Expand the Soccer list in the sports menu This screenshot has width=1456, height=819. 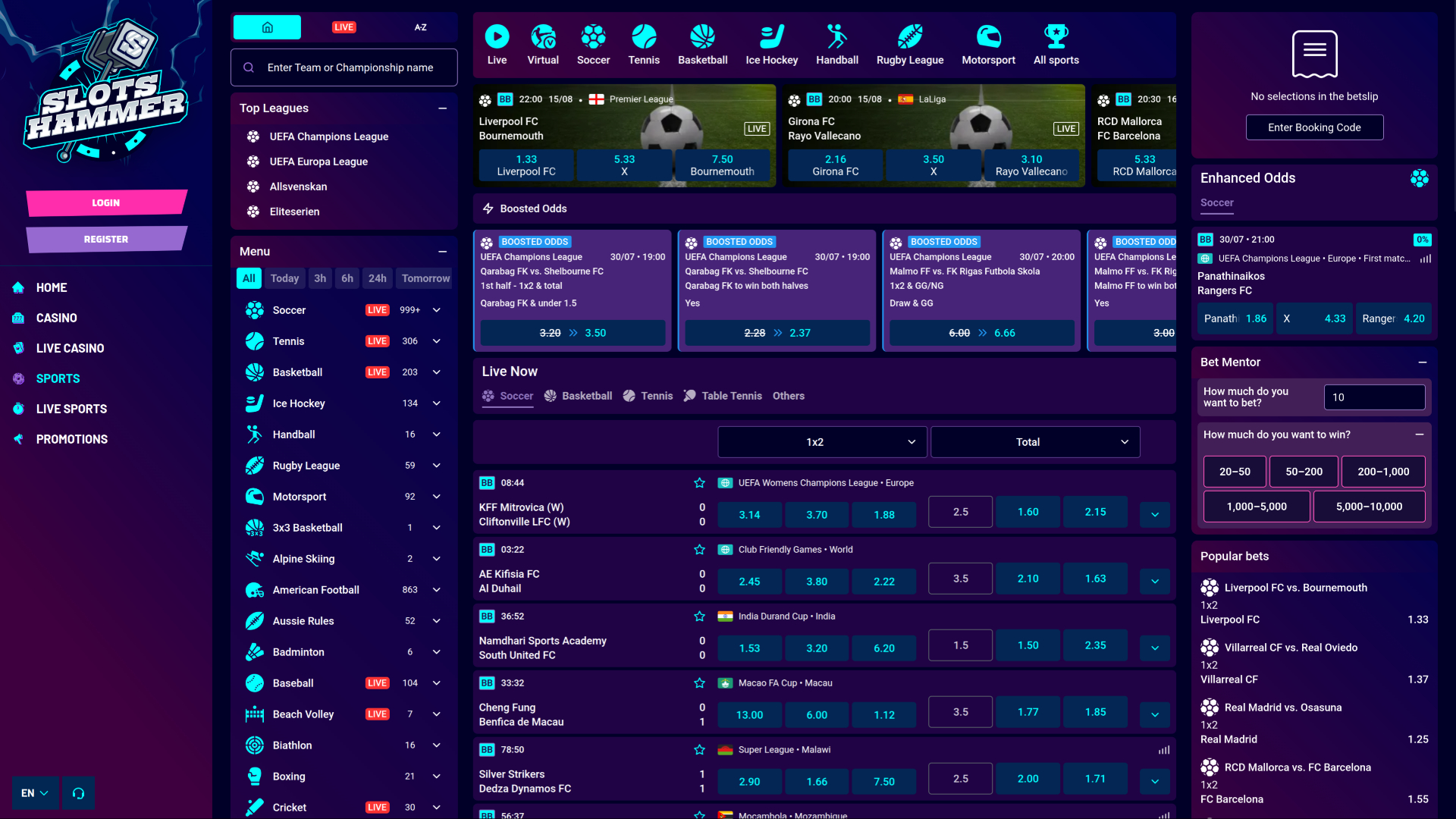pos(436,310)
